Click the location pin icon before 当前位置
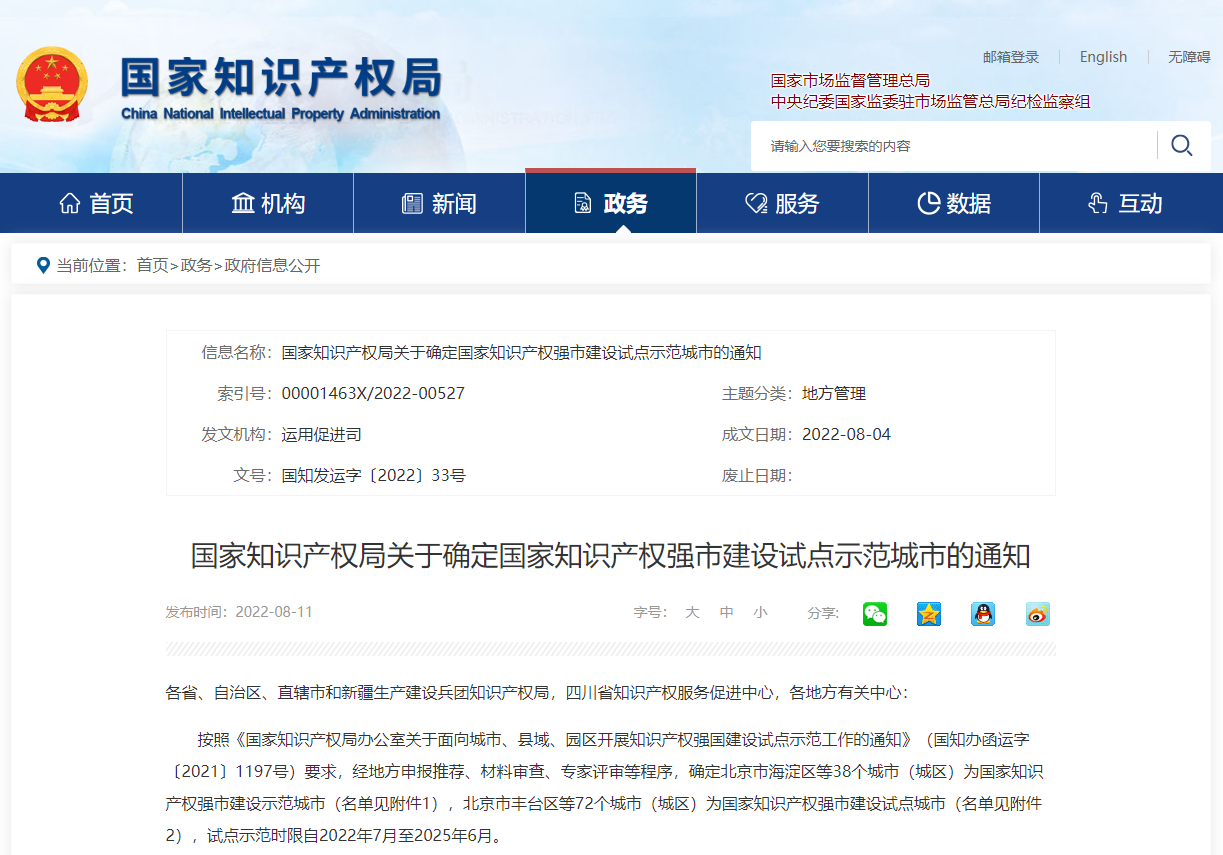 [x=43, y=265]
